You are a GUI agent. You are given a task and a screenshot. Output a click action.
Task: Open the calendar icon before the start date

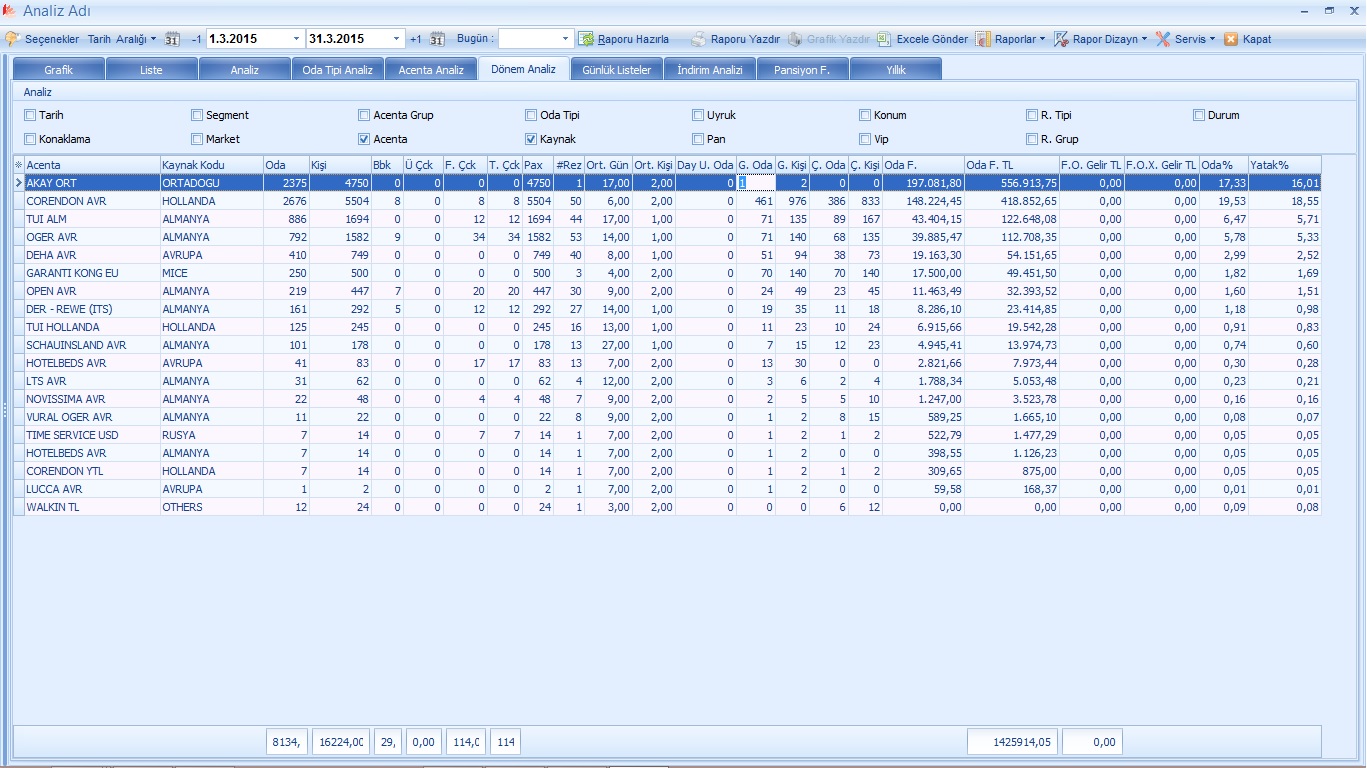point(172,39)
